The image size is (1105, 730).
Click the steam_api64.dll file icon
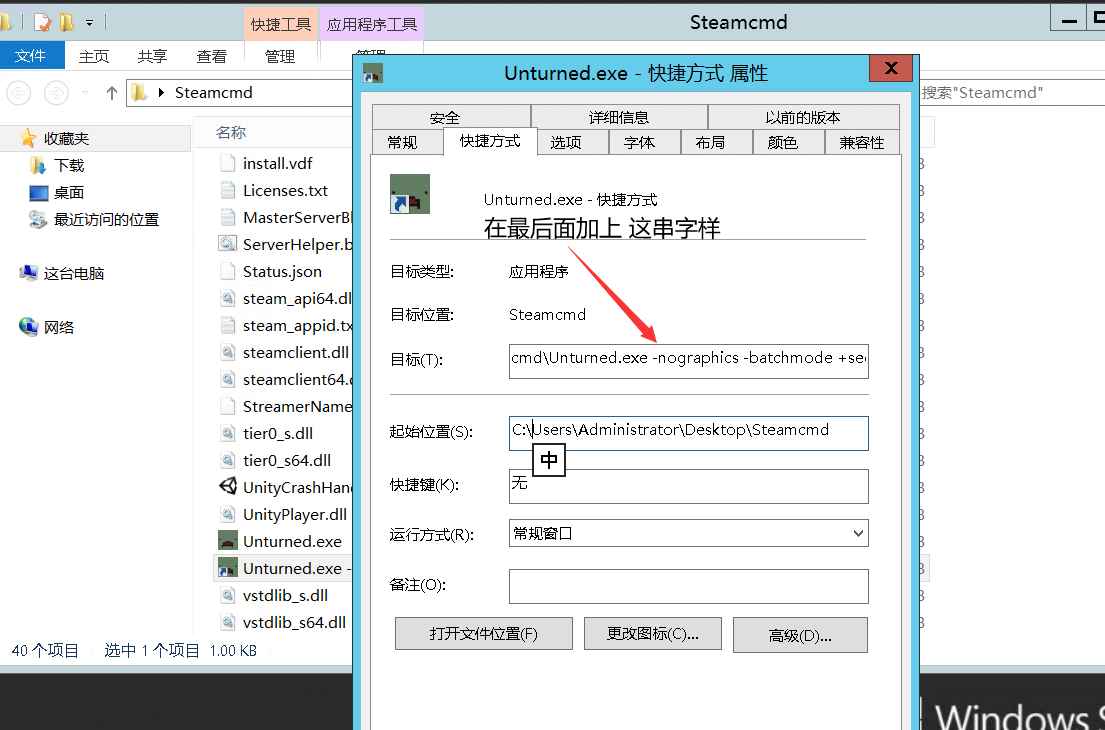[x=227, y=298]
